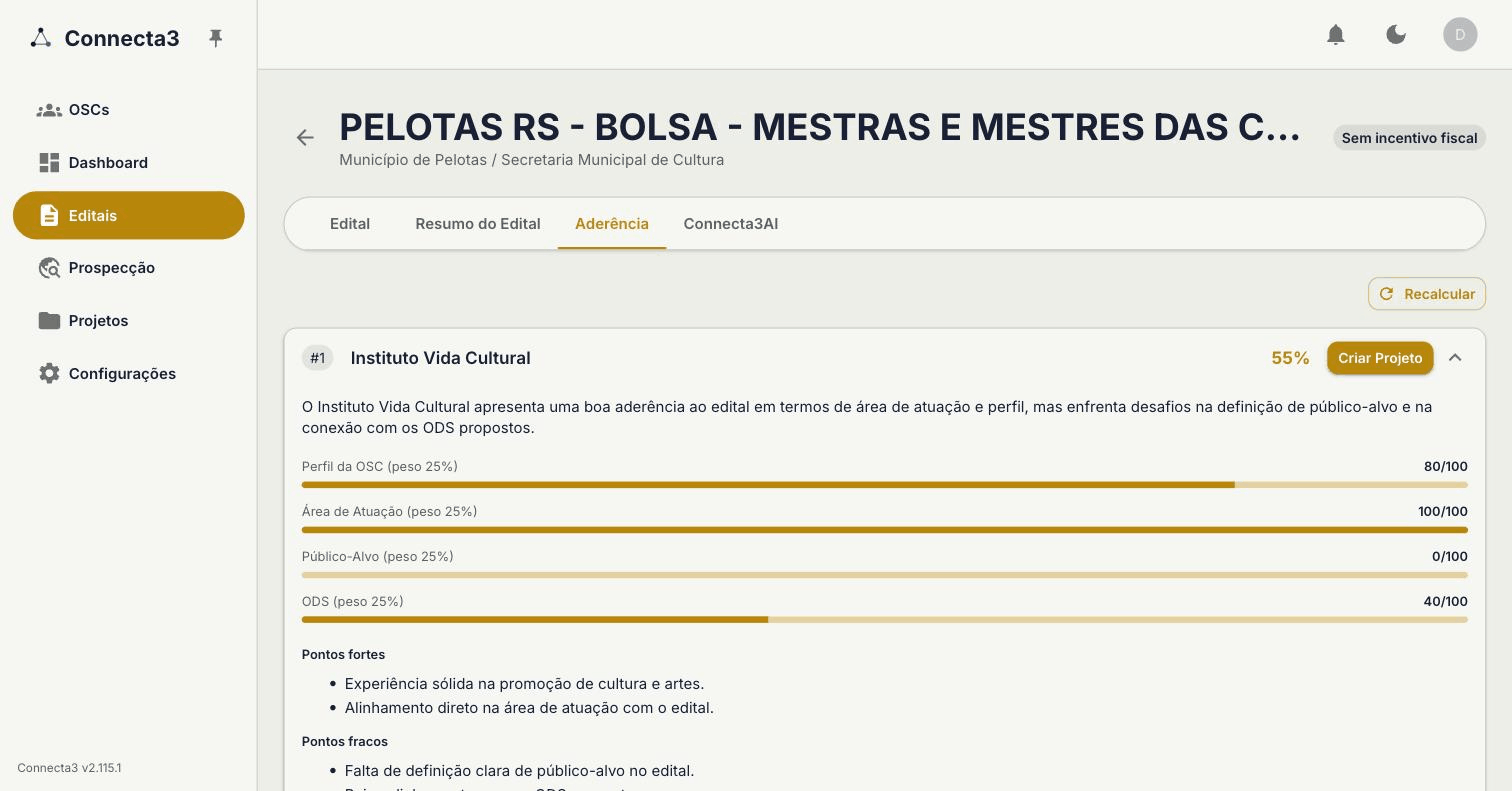Click the Perfil da OSC progress bar
The width and height of the screenshot is (1512, 791).
coord(885,485)
